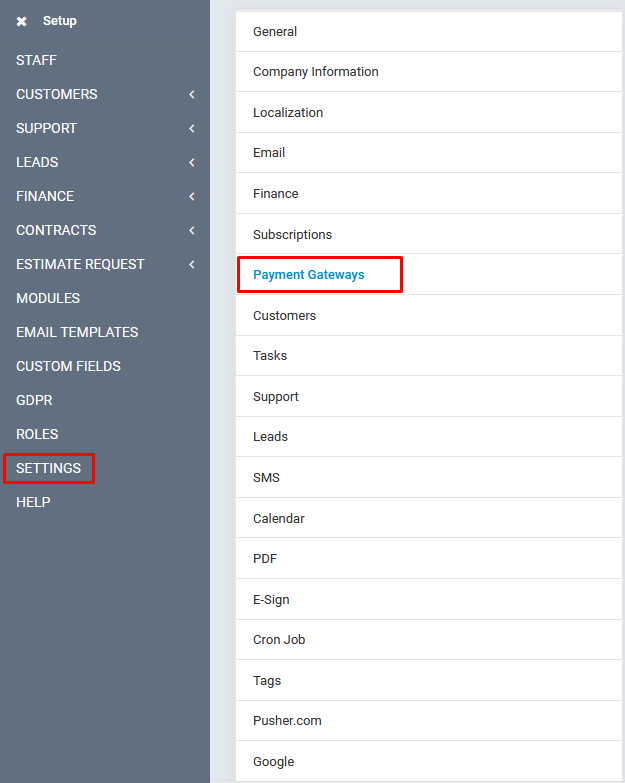
Task: Open Modules in the sidebar
Action: point(48,298)
